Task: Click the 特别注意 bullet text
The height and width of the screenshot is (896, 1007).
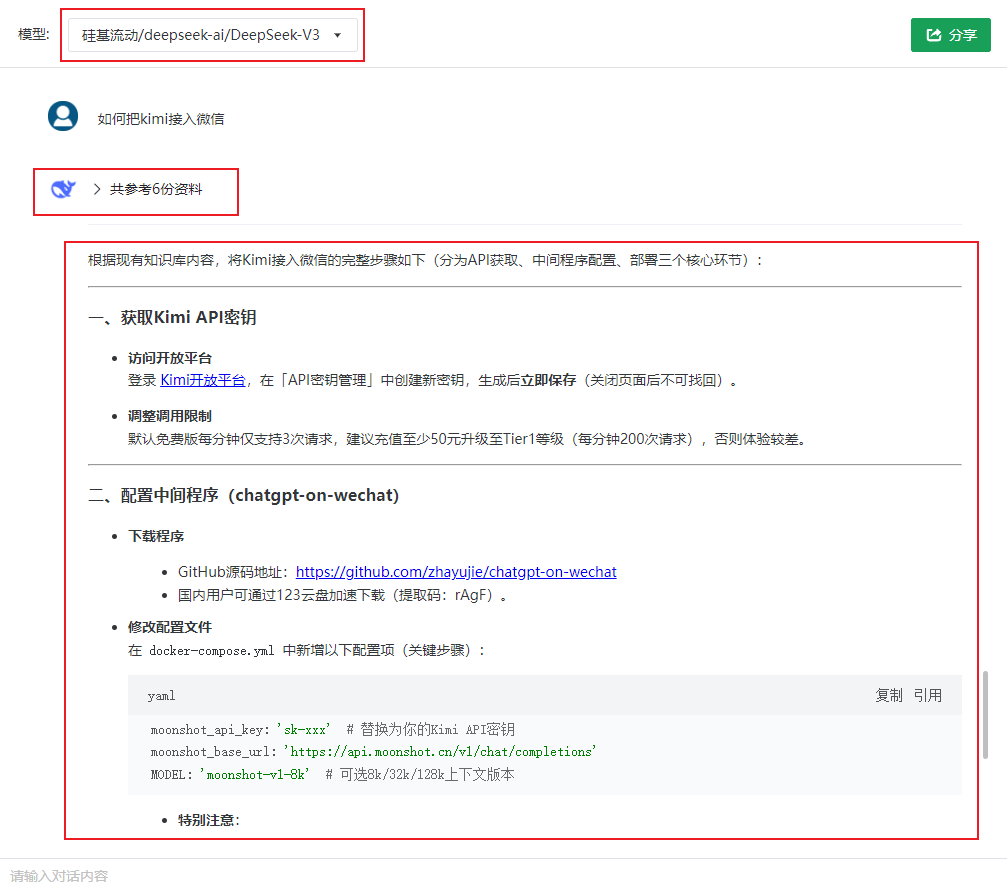Action: click(x=209, y=820)
